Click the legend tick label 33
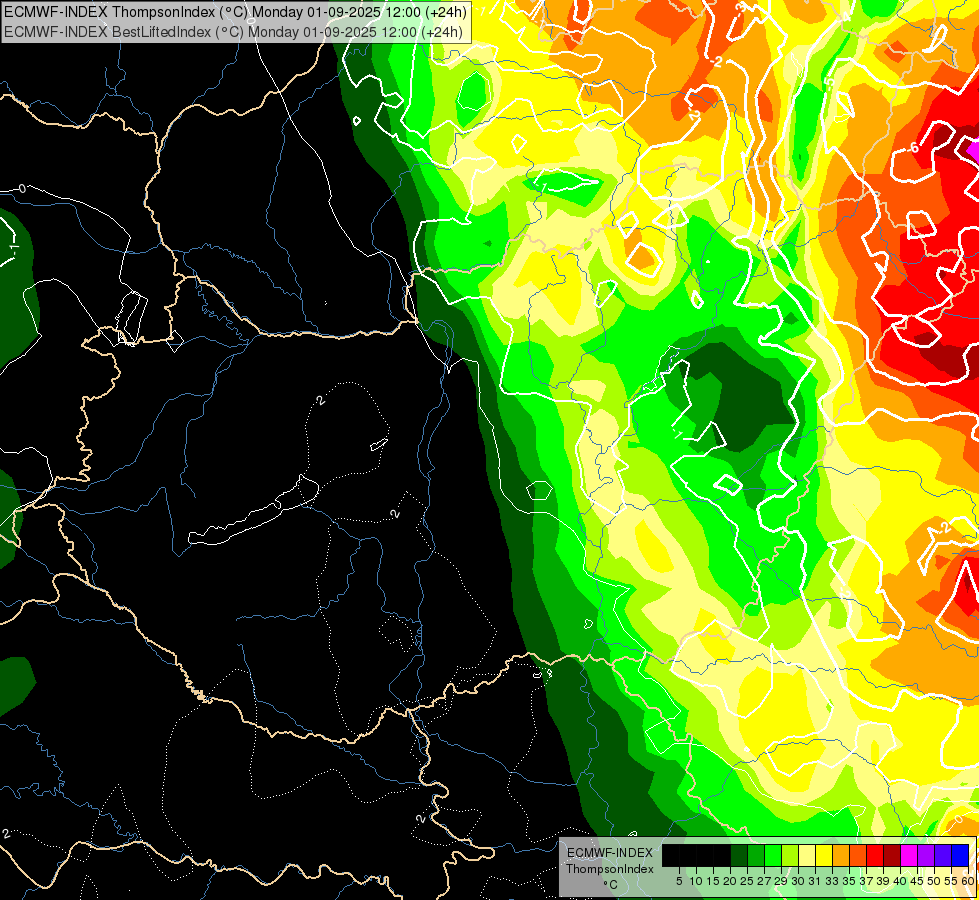 pos(832,881)
